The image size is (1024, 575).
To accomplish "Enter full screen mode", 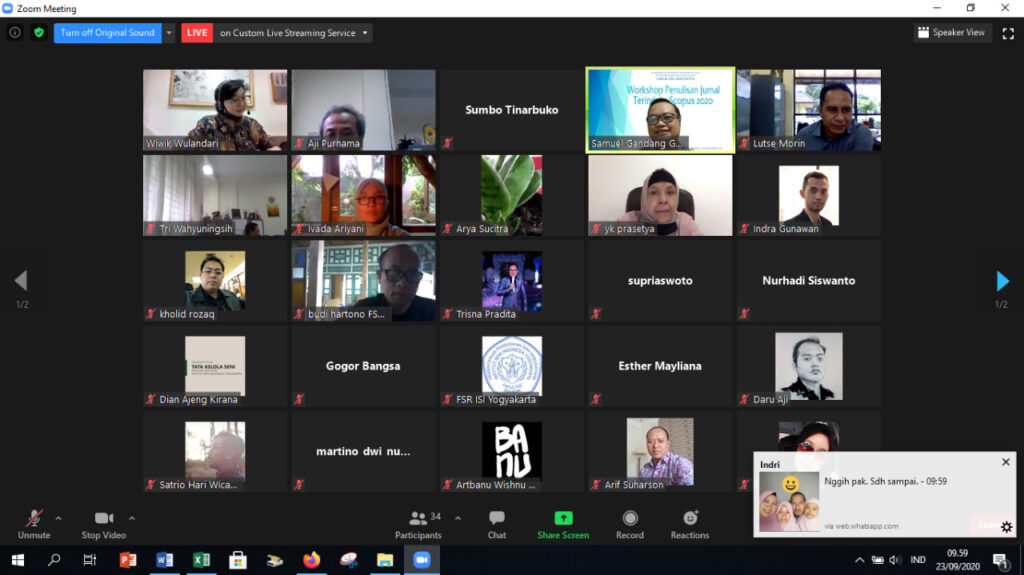I will (x=1008, y=33).
